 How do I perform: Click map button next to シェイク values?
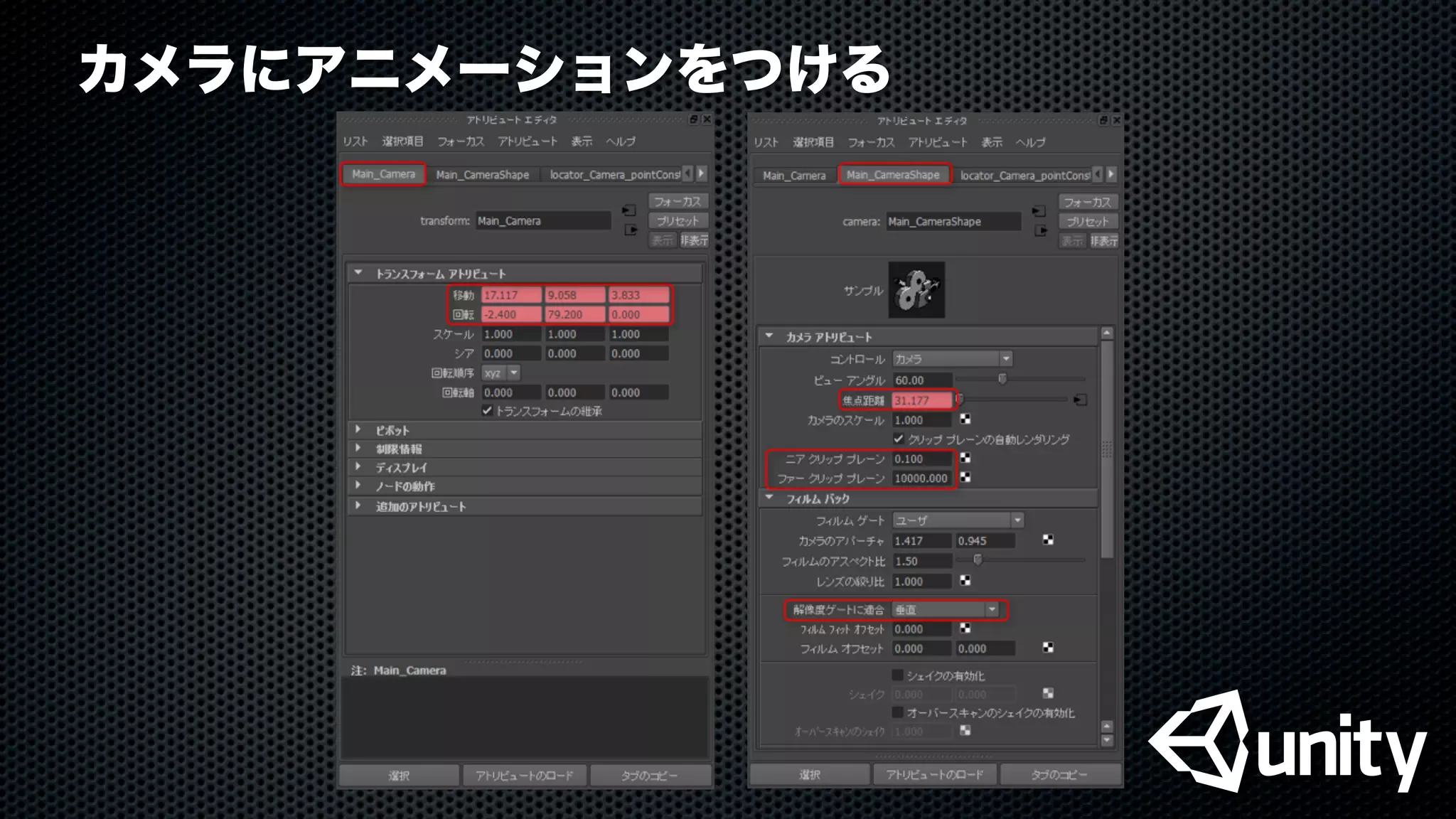coord(1048,693)
